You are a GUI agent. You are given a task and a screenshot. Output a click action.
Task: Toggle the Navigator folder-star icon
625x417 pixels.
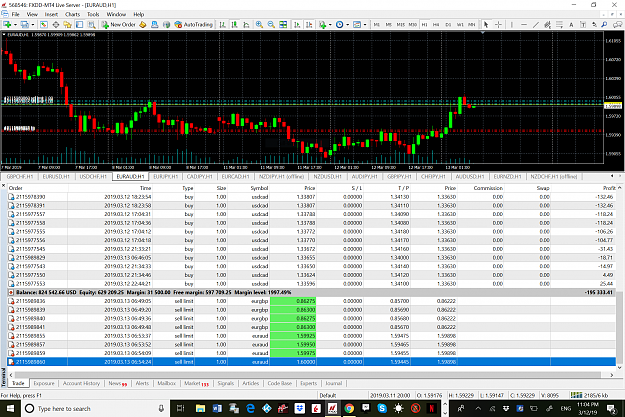point(67,25)
